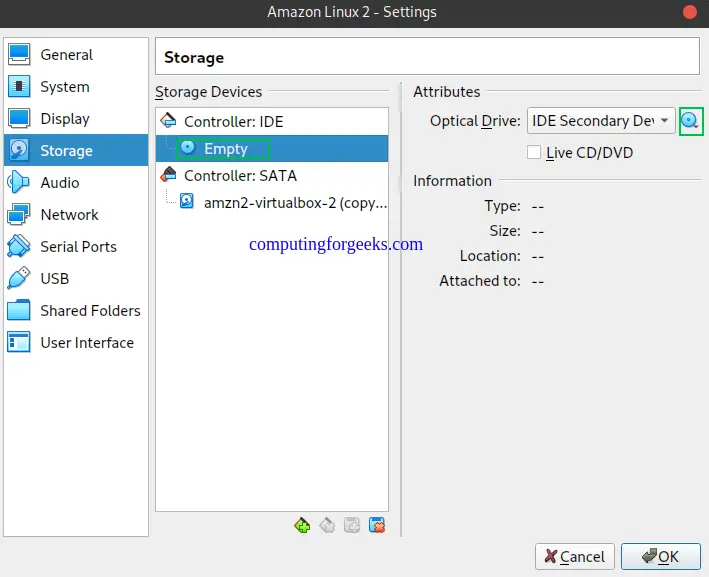The width and height of the screenshot is (709, 577).
Task: Open the Optical Drive port dropdown
Action: click(601, 121)
